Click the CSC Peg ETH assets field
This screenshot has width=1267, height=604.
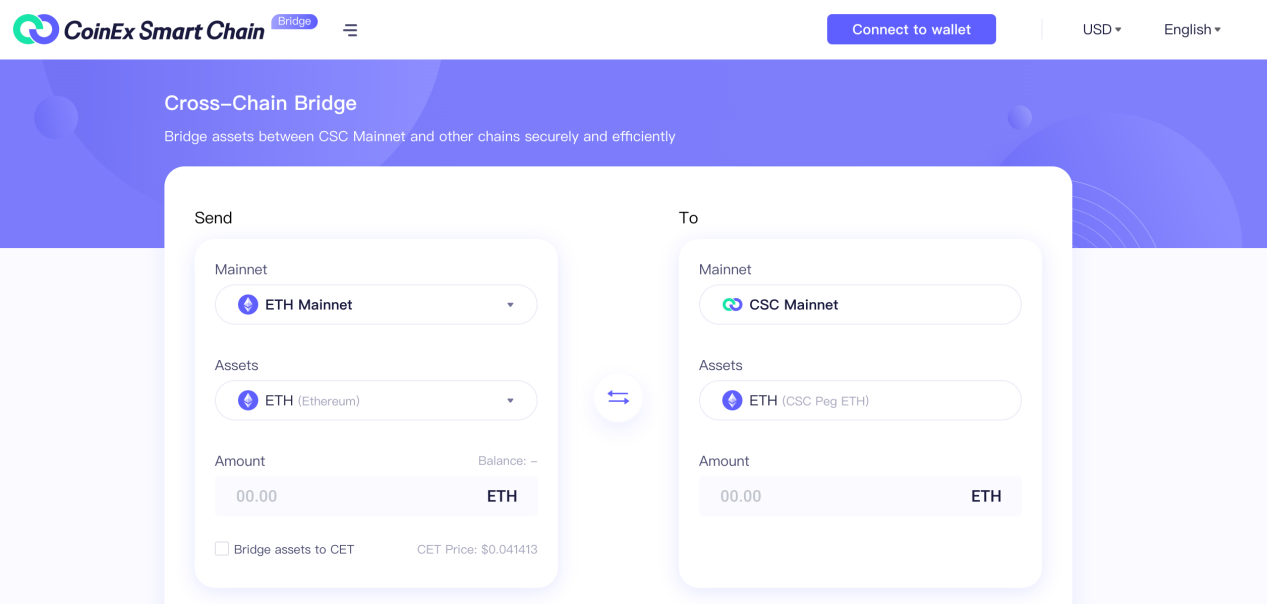point(860,401)
